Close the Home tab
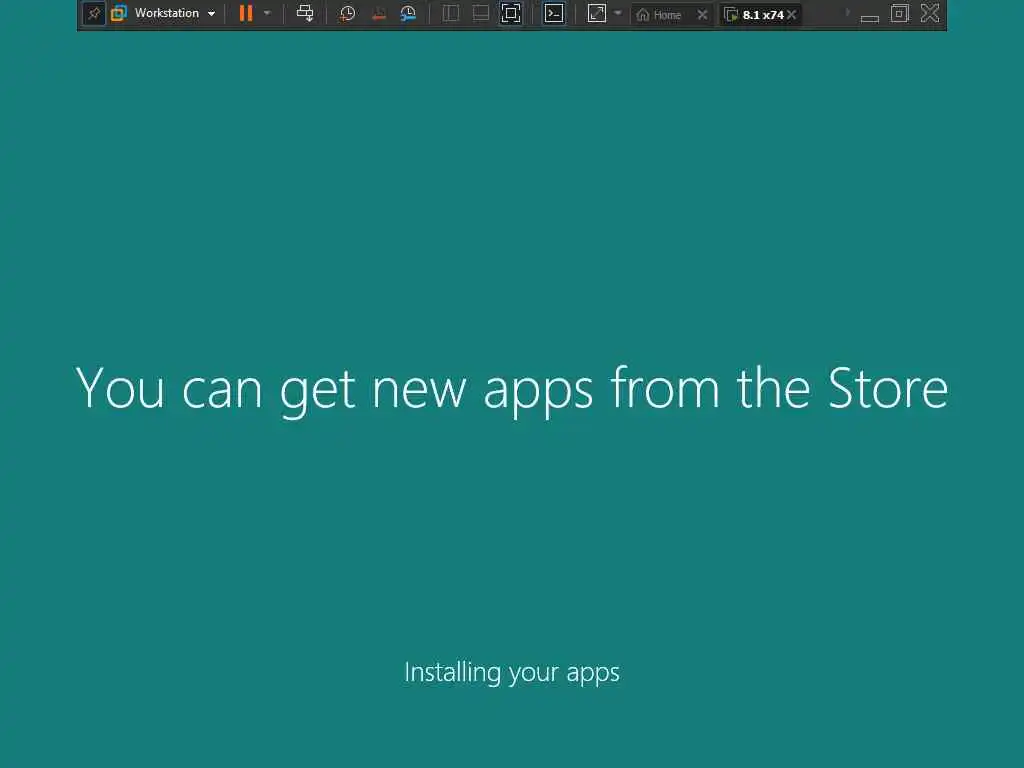The height and width of the screenshot is (768, 1024). [702, 14]
